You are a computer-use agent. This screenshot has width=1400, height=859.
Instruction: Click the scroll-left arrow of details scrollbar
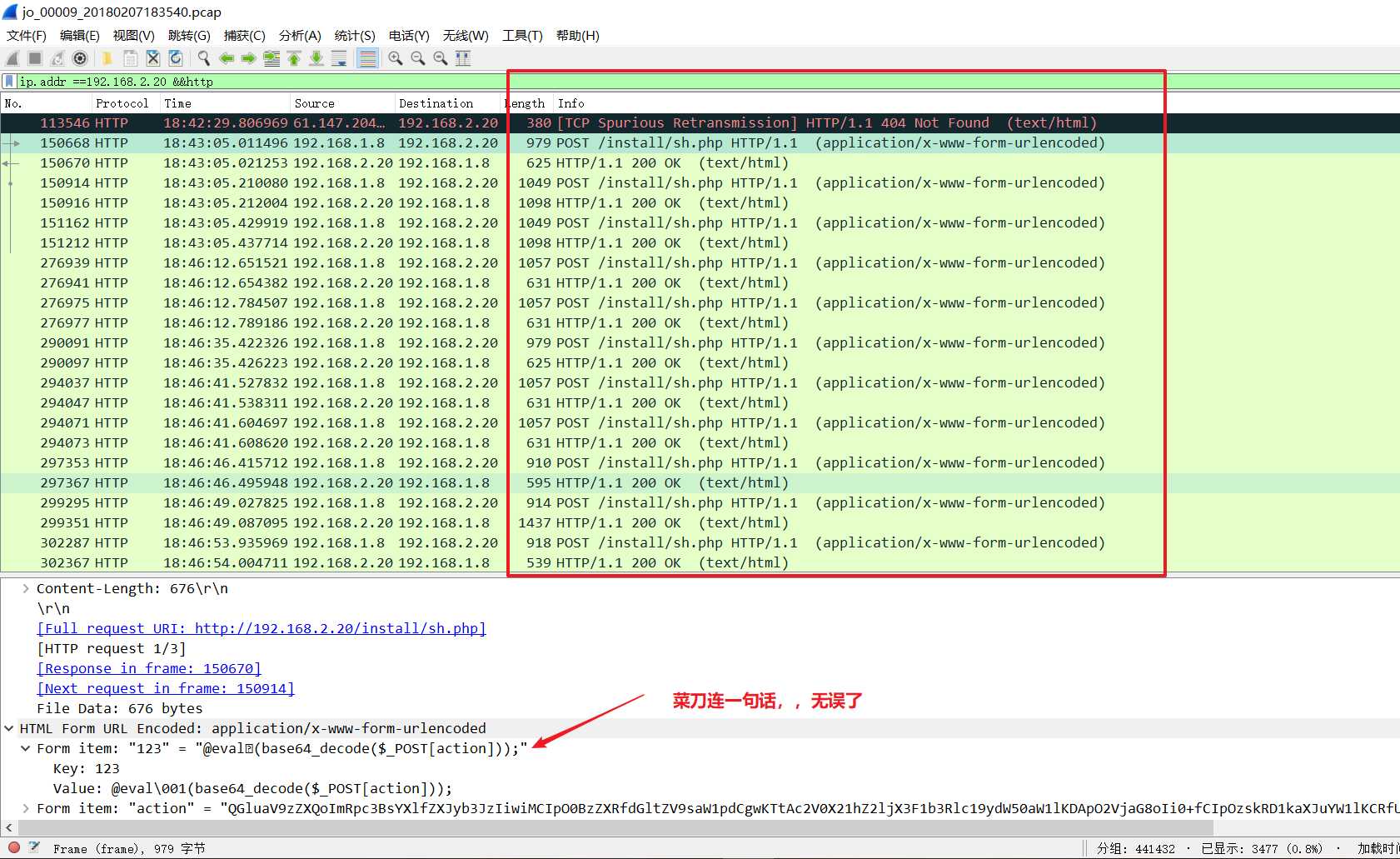pos(8,827)
